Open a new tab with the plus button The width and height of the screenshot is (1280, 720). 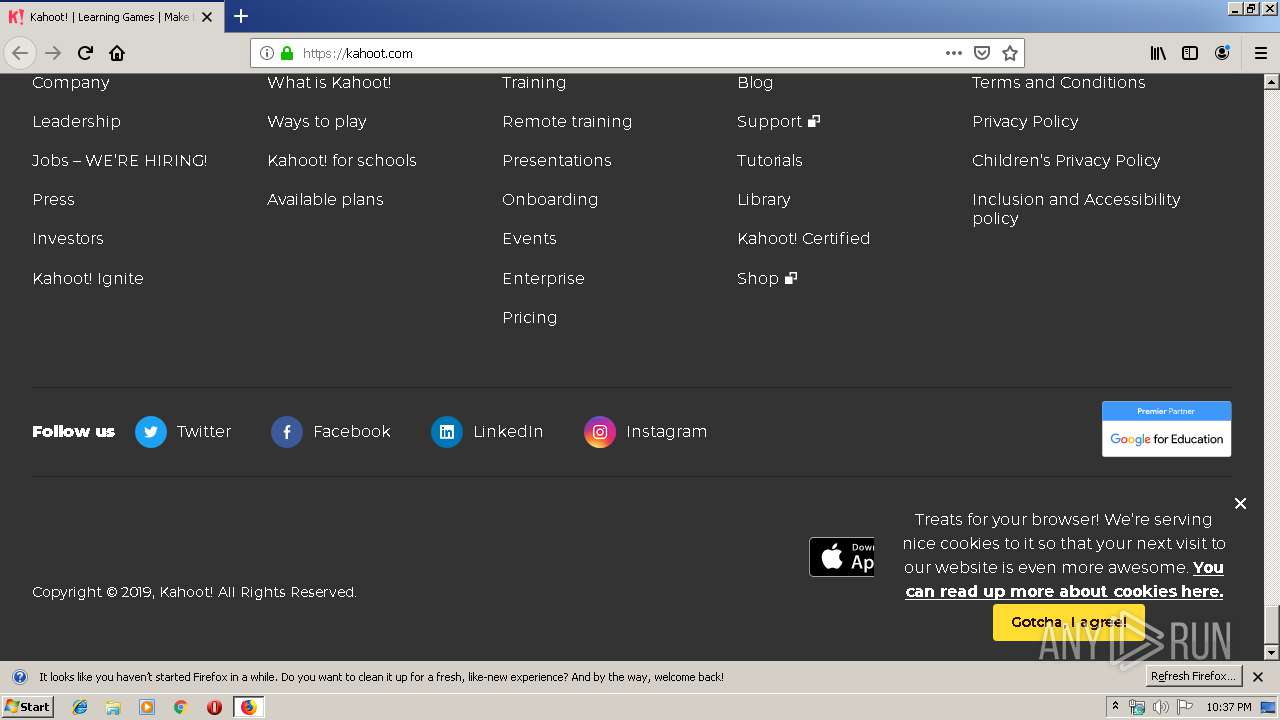pyautogui.click(x=241, y=16)
